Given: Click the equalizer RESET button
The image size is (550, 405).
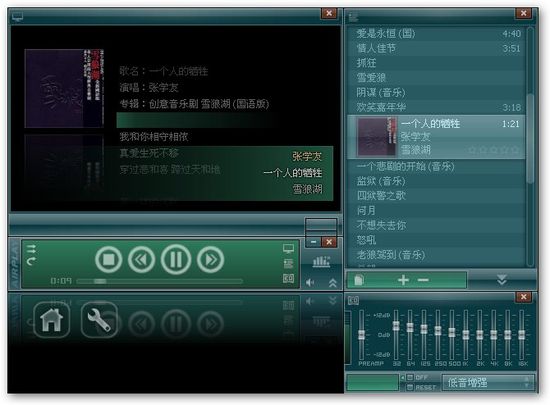Looking at the screenshot, I should click(421, 387).
